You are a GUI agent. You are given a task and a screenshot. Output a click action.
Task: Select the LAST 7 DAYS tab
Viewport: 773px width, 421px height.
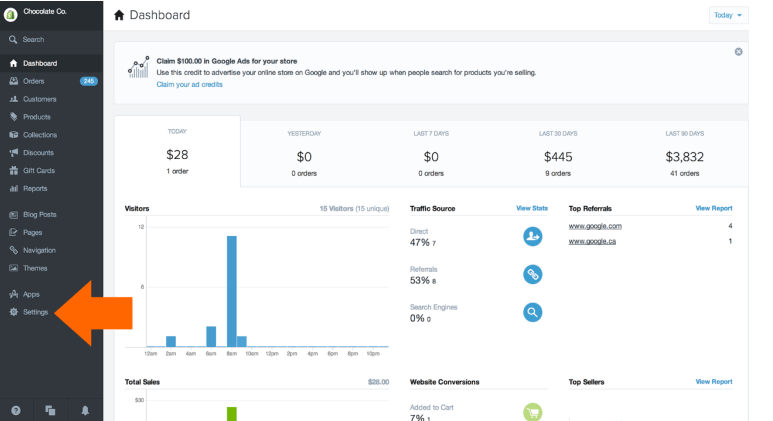coord(431,154)
